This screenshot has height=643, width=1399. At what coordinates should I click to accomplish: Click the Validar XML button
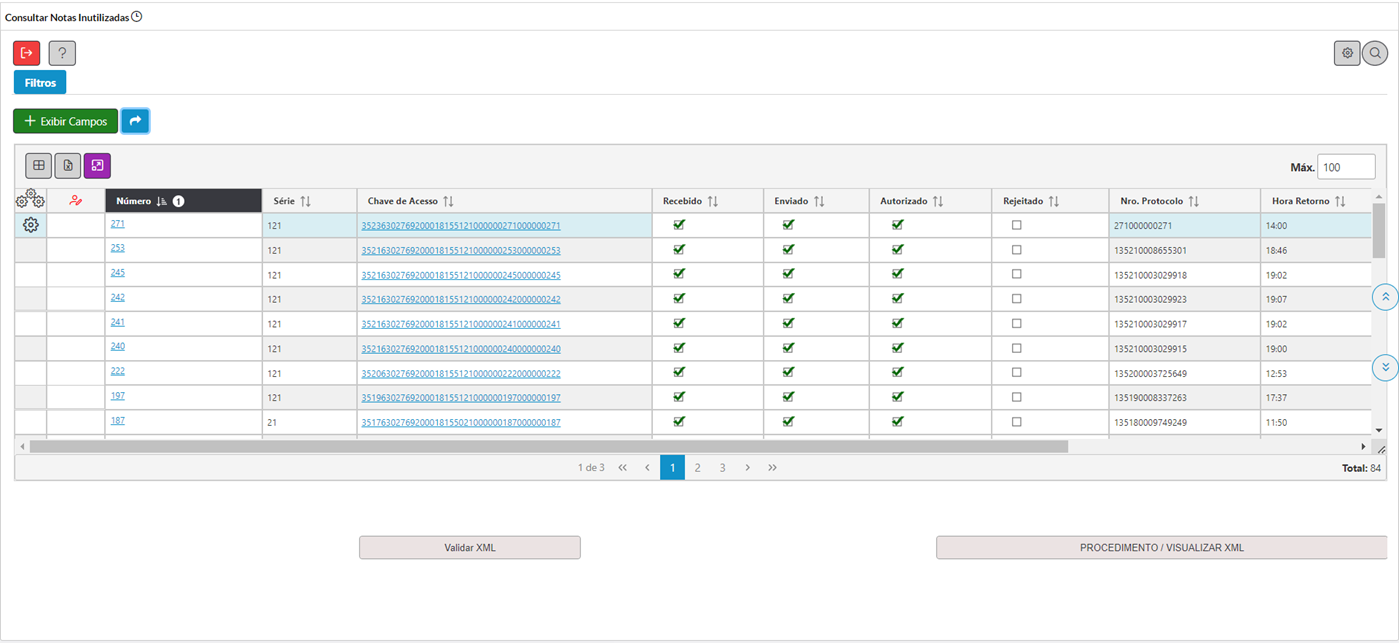coord(470,548)
